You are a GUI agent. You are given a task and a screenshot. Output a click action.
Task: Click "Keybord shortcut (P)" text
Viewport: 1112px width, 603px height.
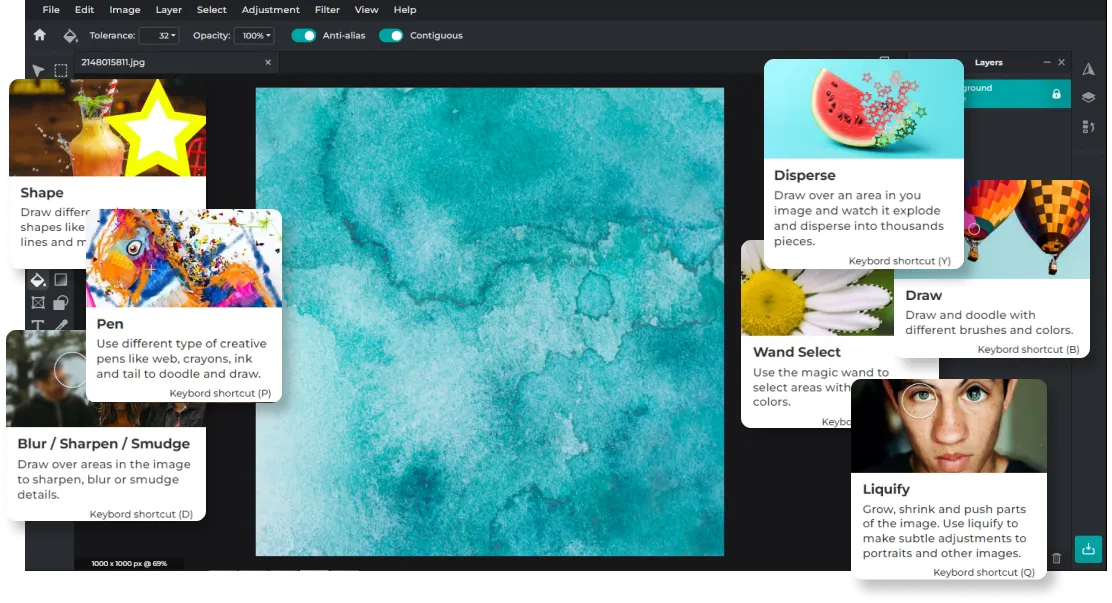(220, 393)
